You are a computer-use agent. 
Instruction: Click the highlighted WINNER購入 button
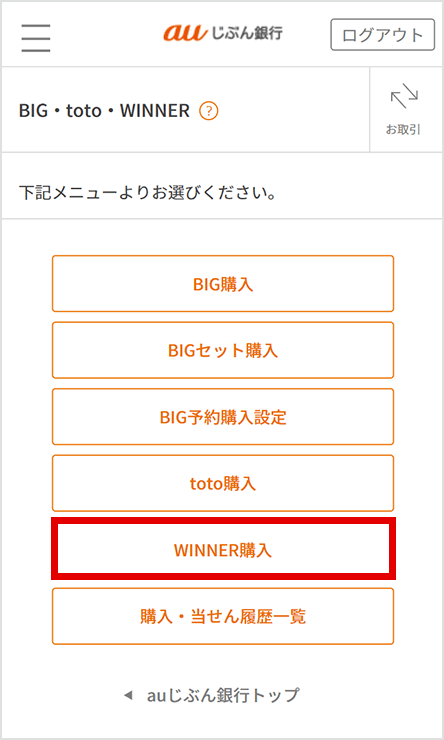pos(223,549)
